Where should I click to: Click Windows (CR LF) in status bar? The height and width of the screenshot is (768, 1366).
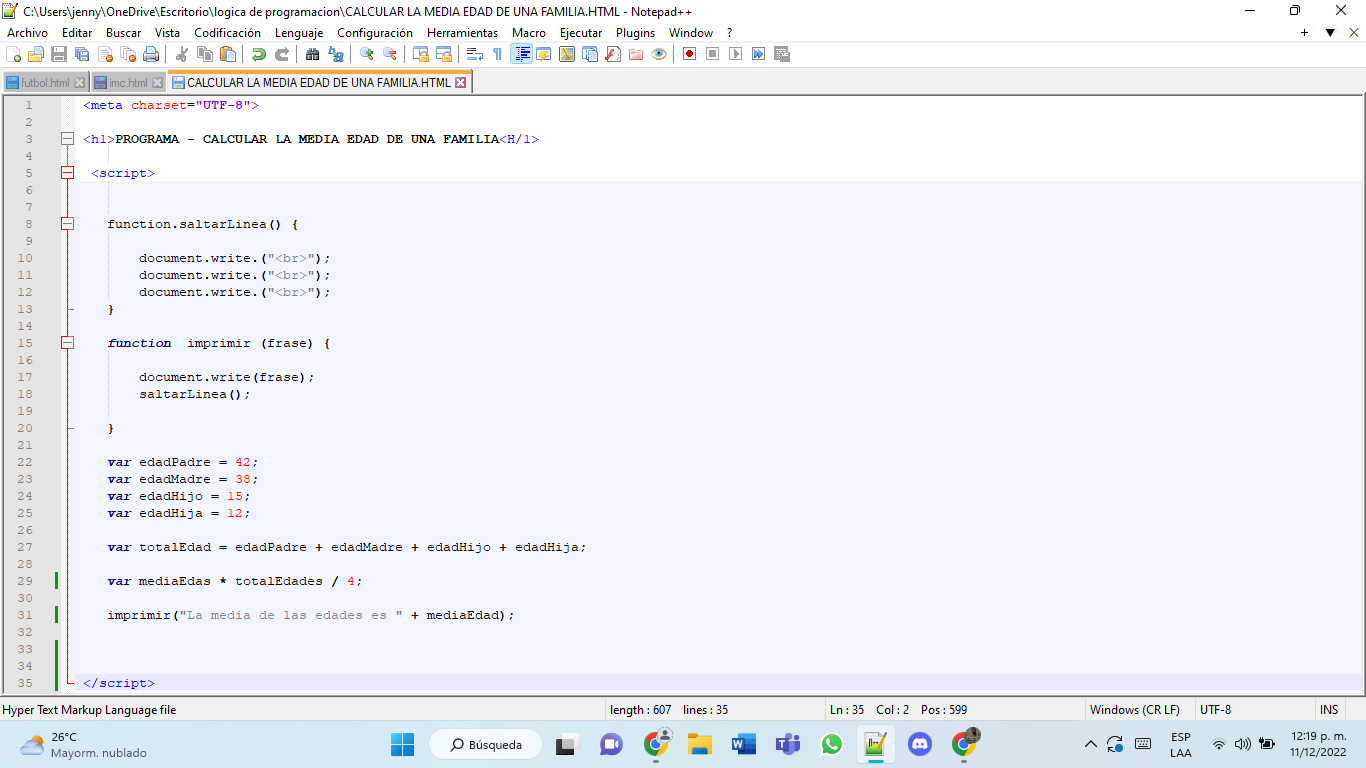(x=1134, y=710)
